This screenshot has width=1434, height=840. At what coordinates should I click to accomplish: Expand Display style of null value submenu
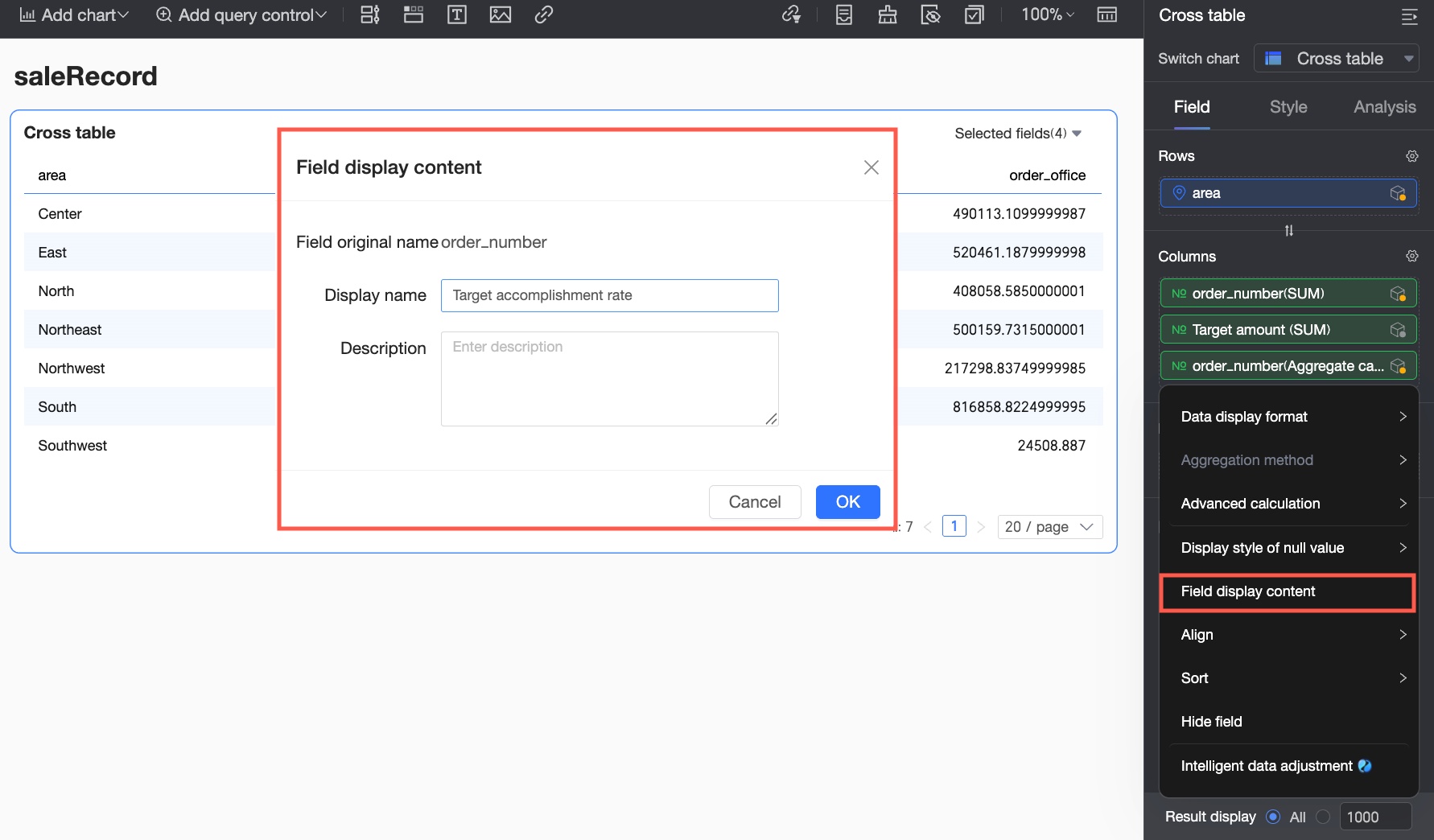pos(1288,548)
